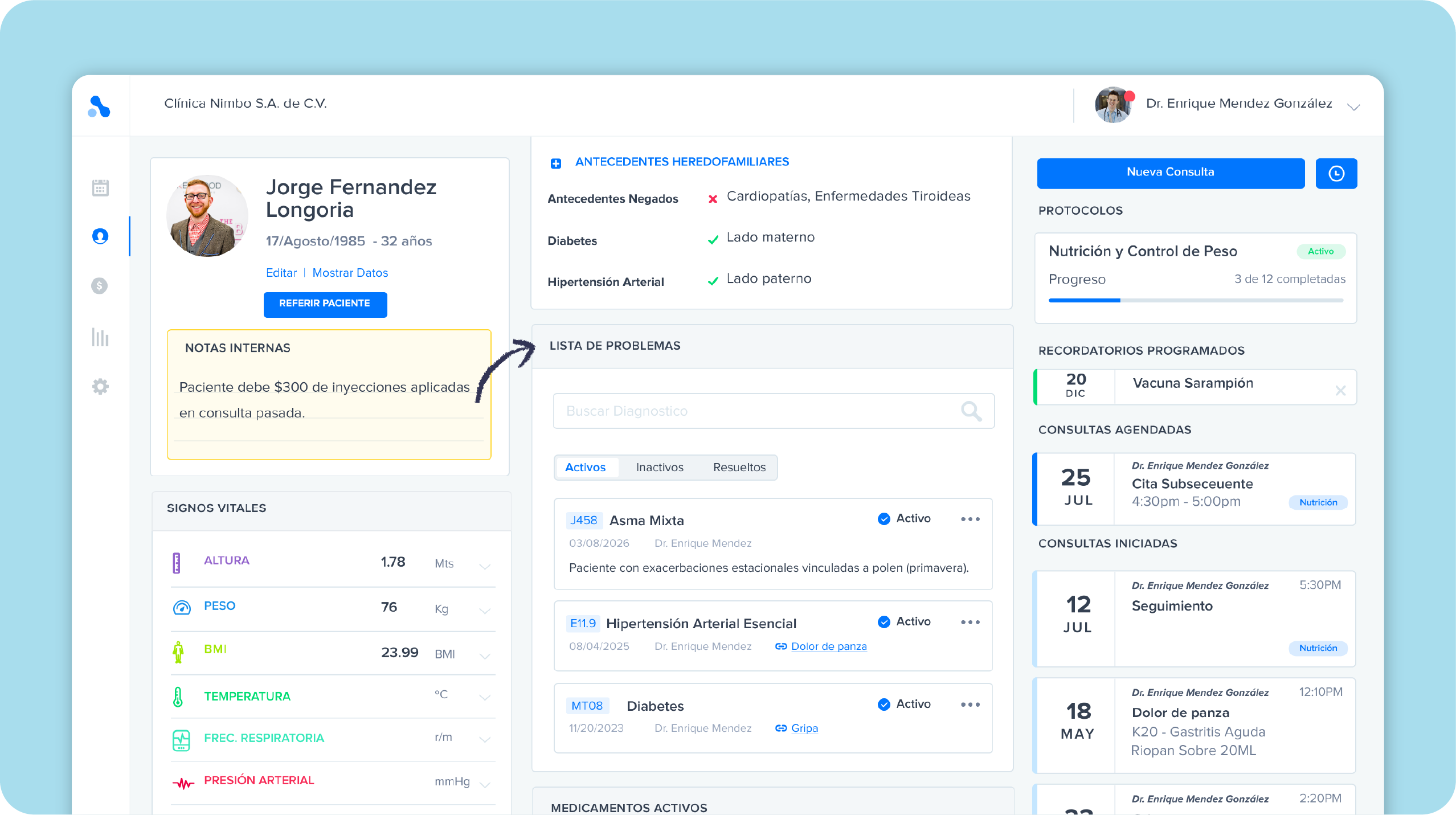Toggle Activo check for Asma Mixta

pyautogui.click(x=884, y=519)
